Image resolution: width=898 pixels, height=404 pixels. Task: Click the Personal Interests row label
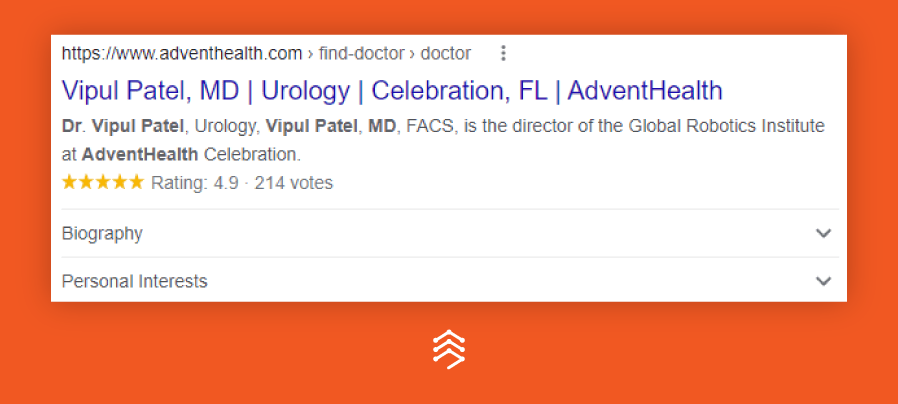(135, 281)
